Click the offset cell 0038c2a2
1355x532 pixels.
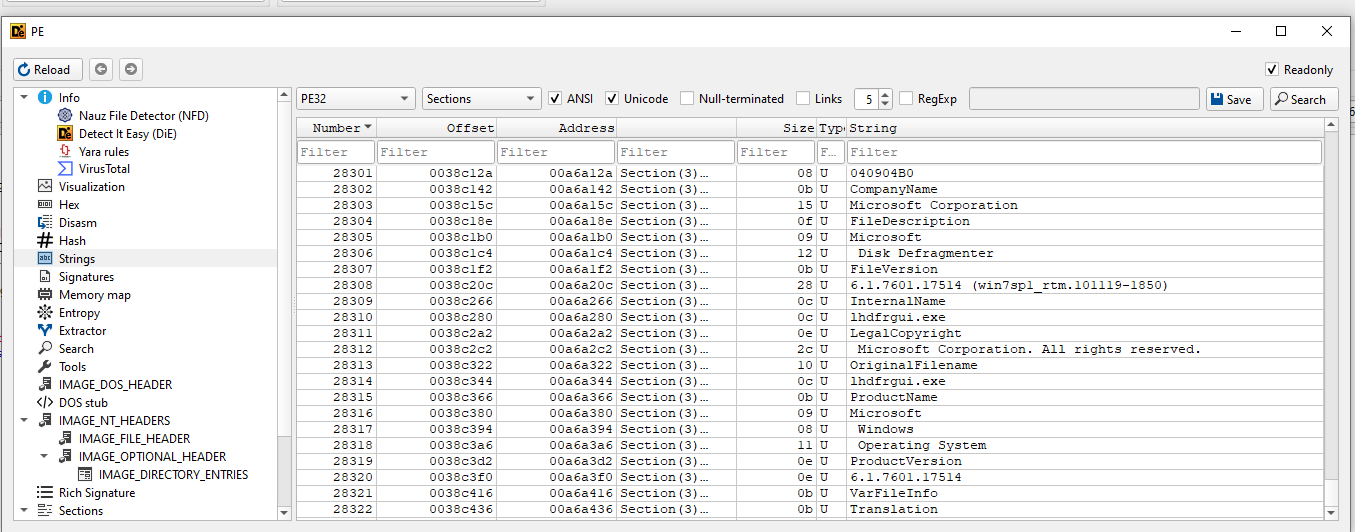436,333
